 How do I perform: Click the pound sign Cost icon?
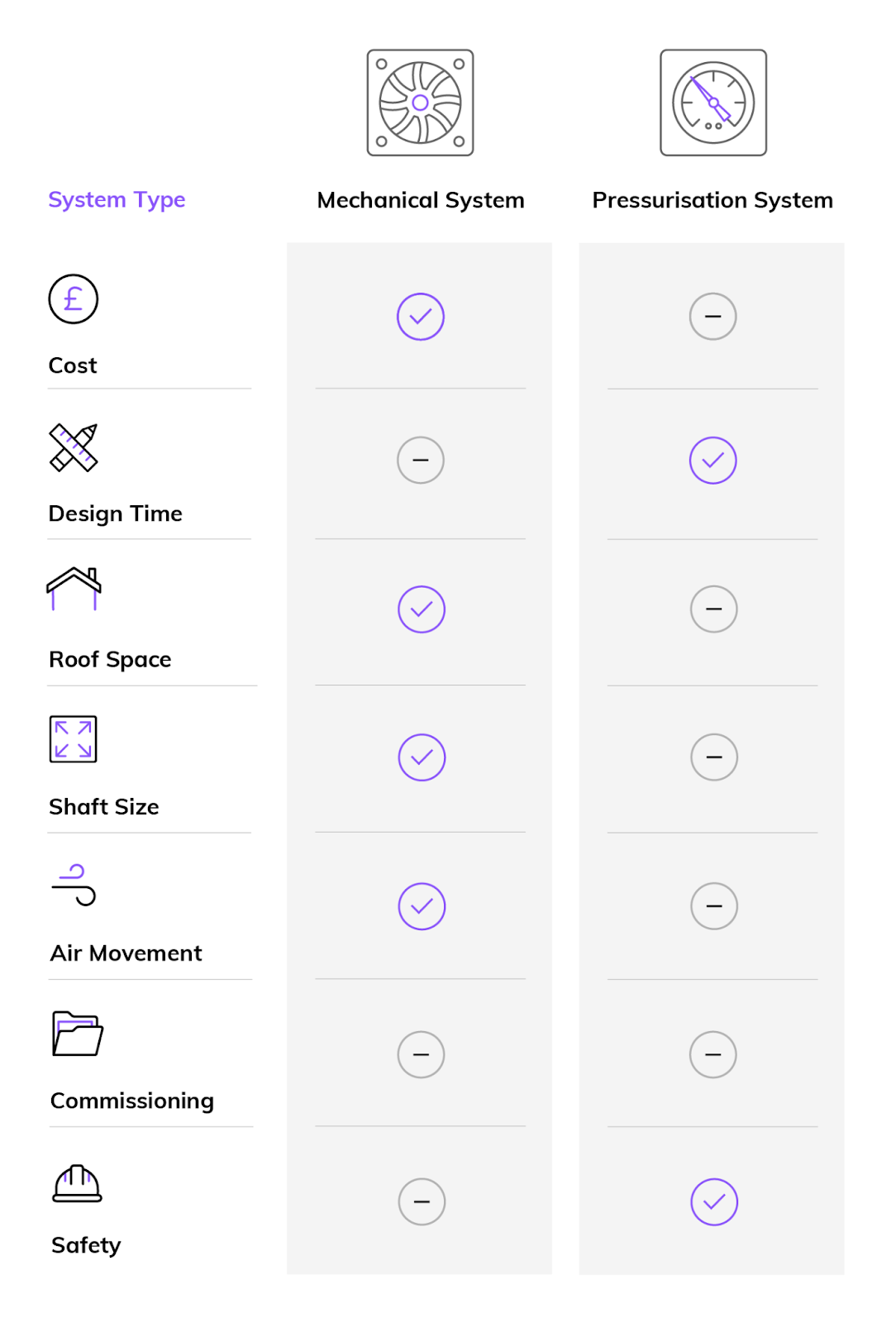point(73,299)
